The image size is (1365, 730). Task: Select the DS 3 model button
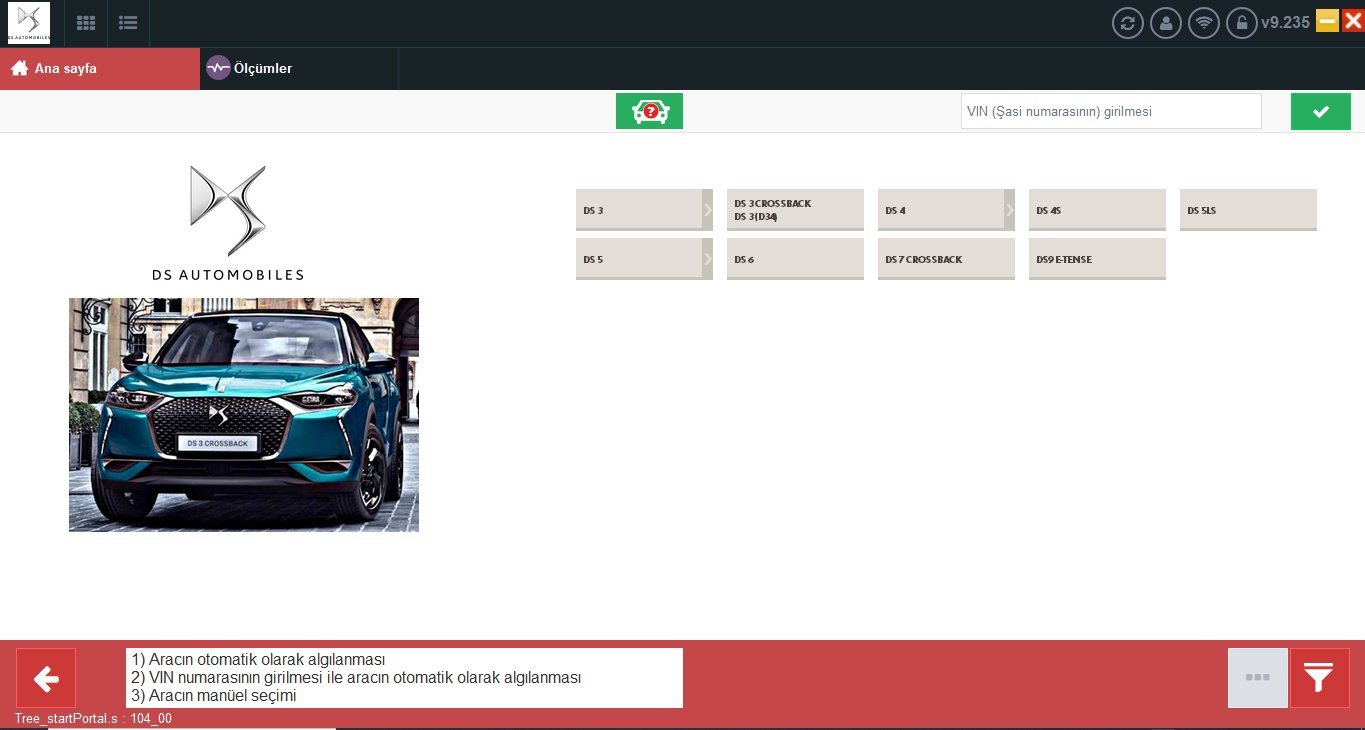pos(639,210)
